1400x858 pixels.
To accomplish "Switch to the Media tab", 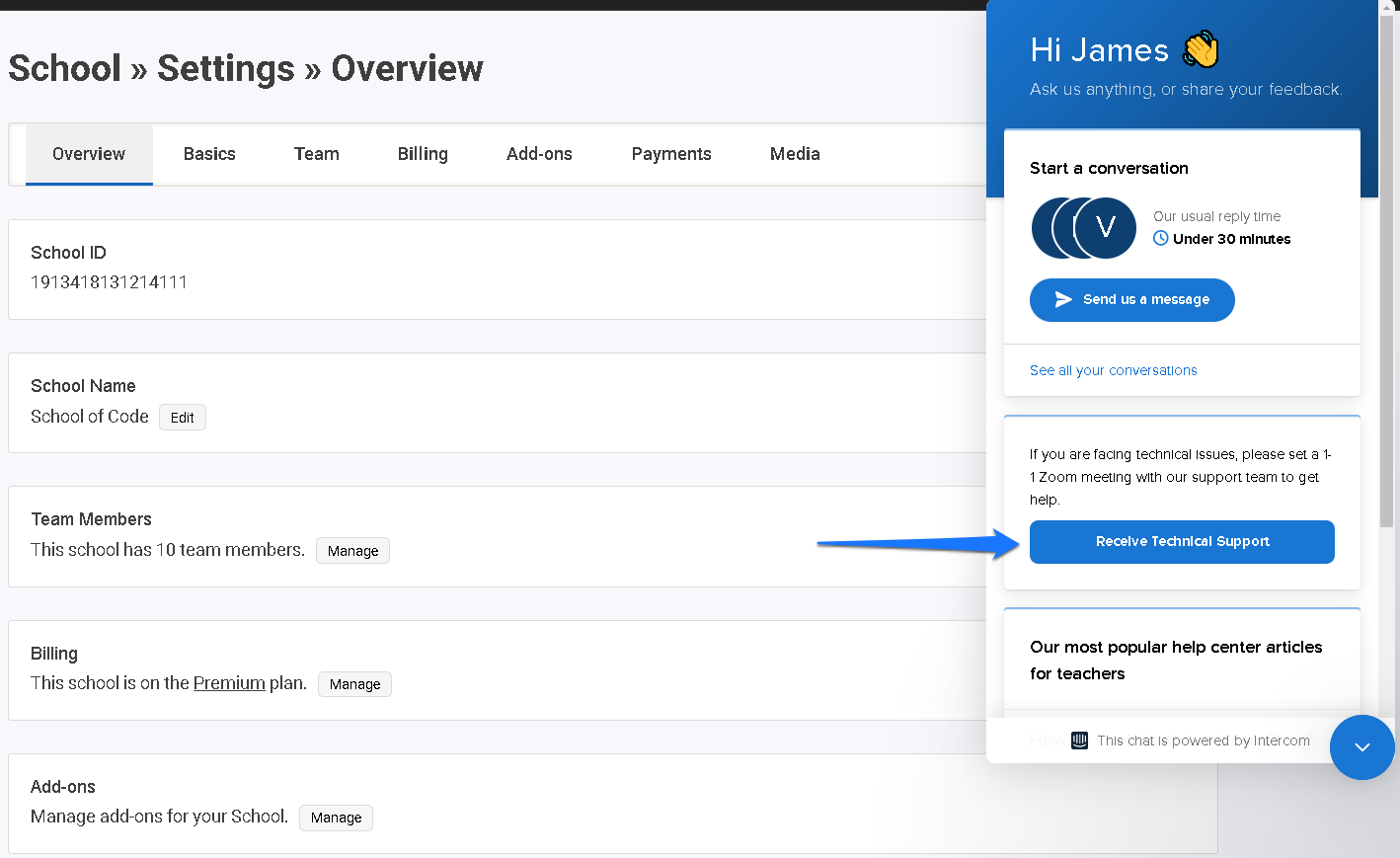I will [795, 154].
